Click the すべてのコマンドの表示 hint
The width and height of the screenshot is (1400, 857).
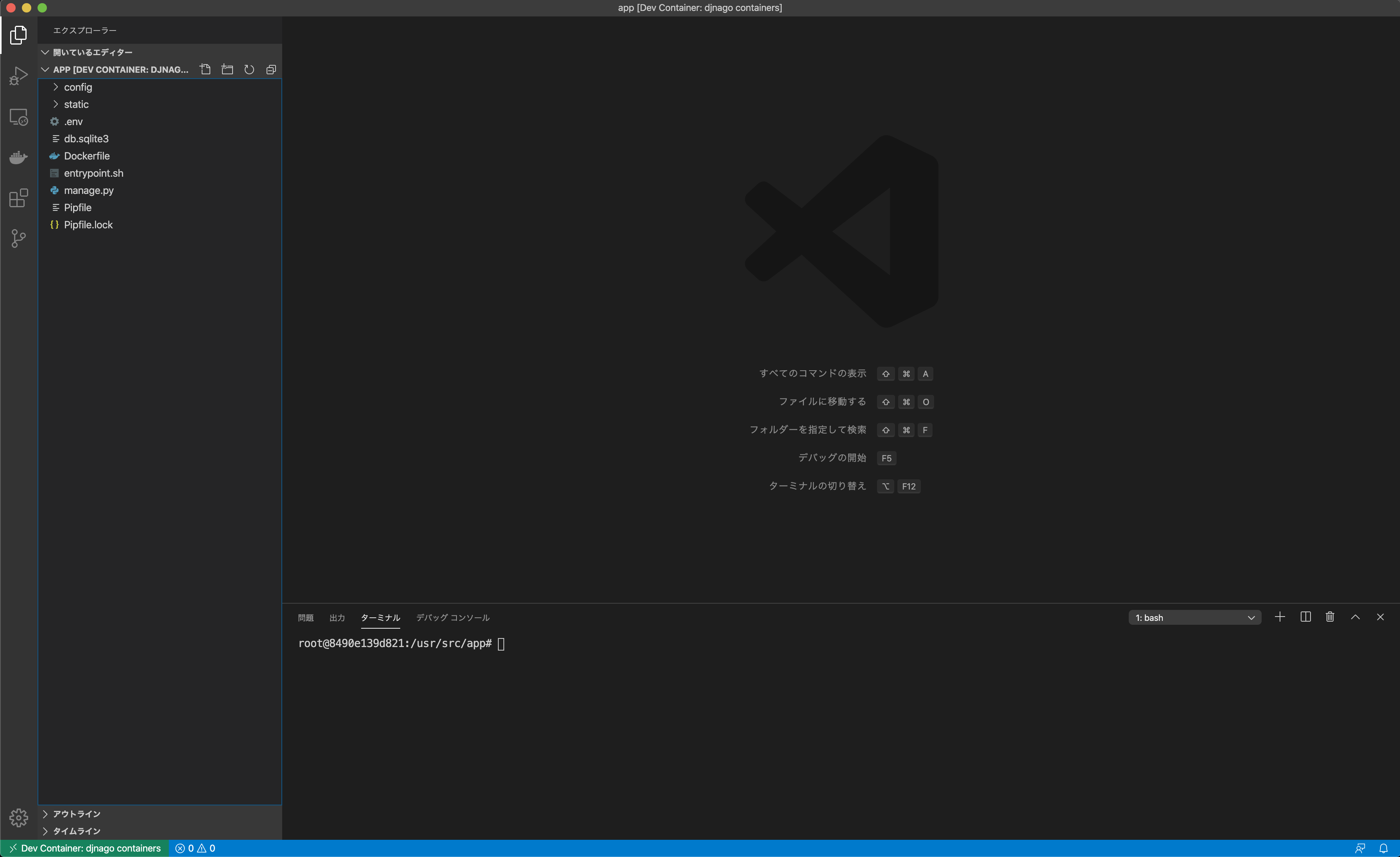pyautogui.click(x=813, y=373)
